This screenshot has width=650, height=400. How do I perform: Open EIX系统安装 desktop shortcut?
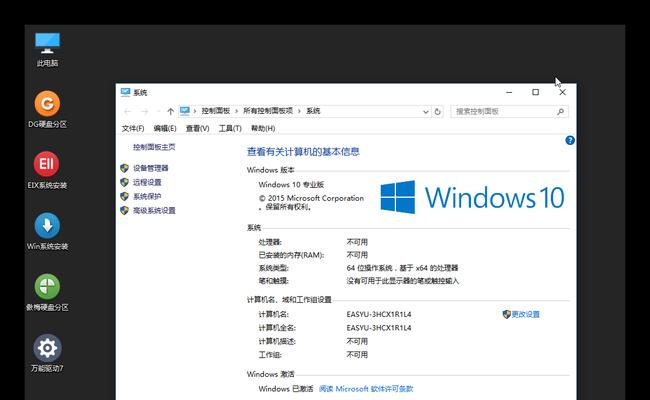point(47,170)
